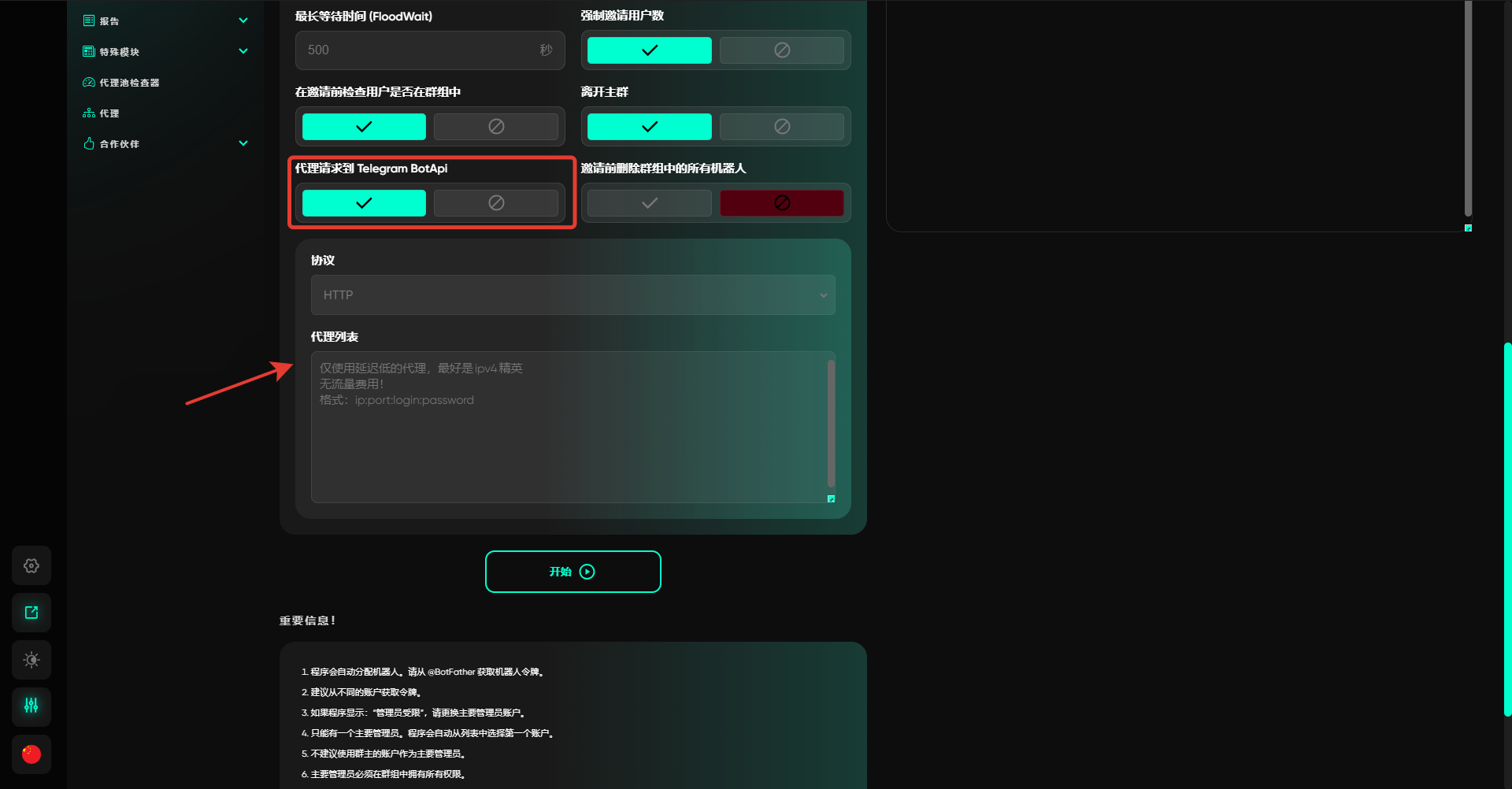Expand the 报告 menu chevron
The height and width of the screenshot is (789, 1512).
tap(243, 21)
